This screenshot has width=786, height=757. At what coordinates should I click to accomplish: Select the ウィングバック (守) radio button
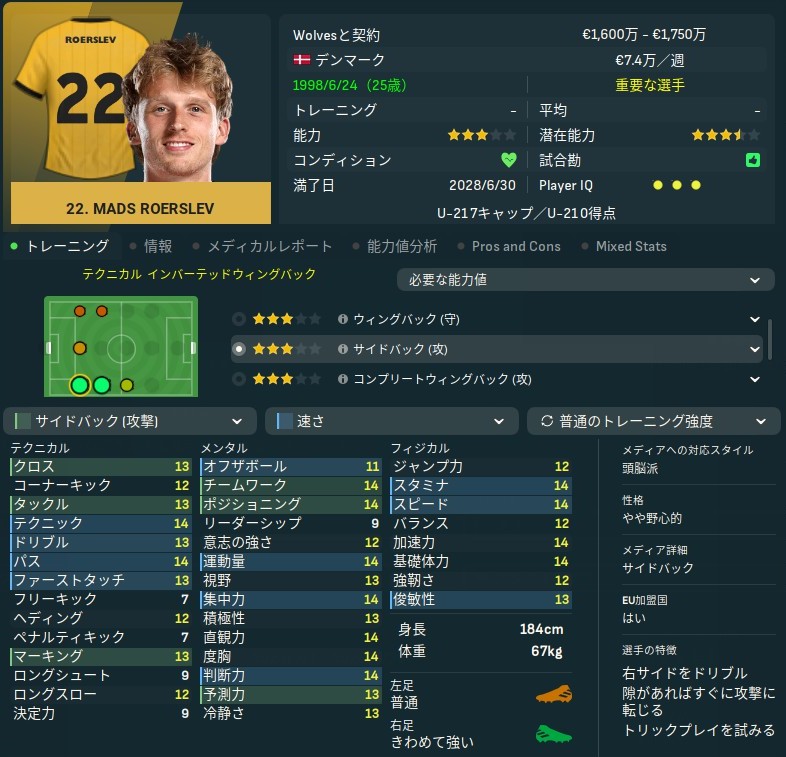[239, 319]
